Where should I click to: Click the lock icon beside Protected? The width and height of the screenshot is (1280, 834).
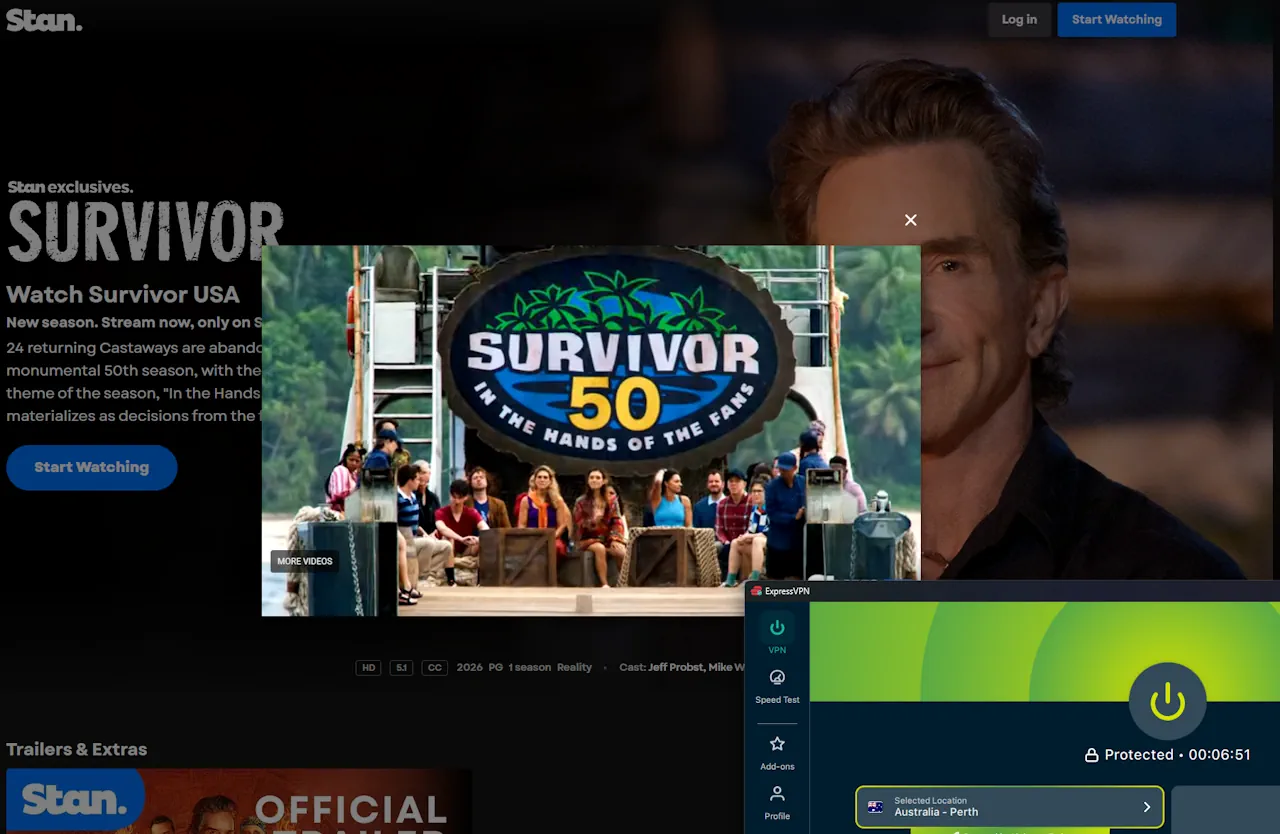click(x=1092, y=755)
